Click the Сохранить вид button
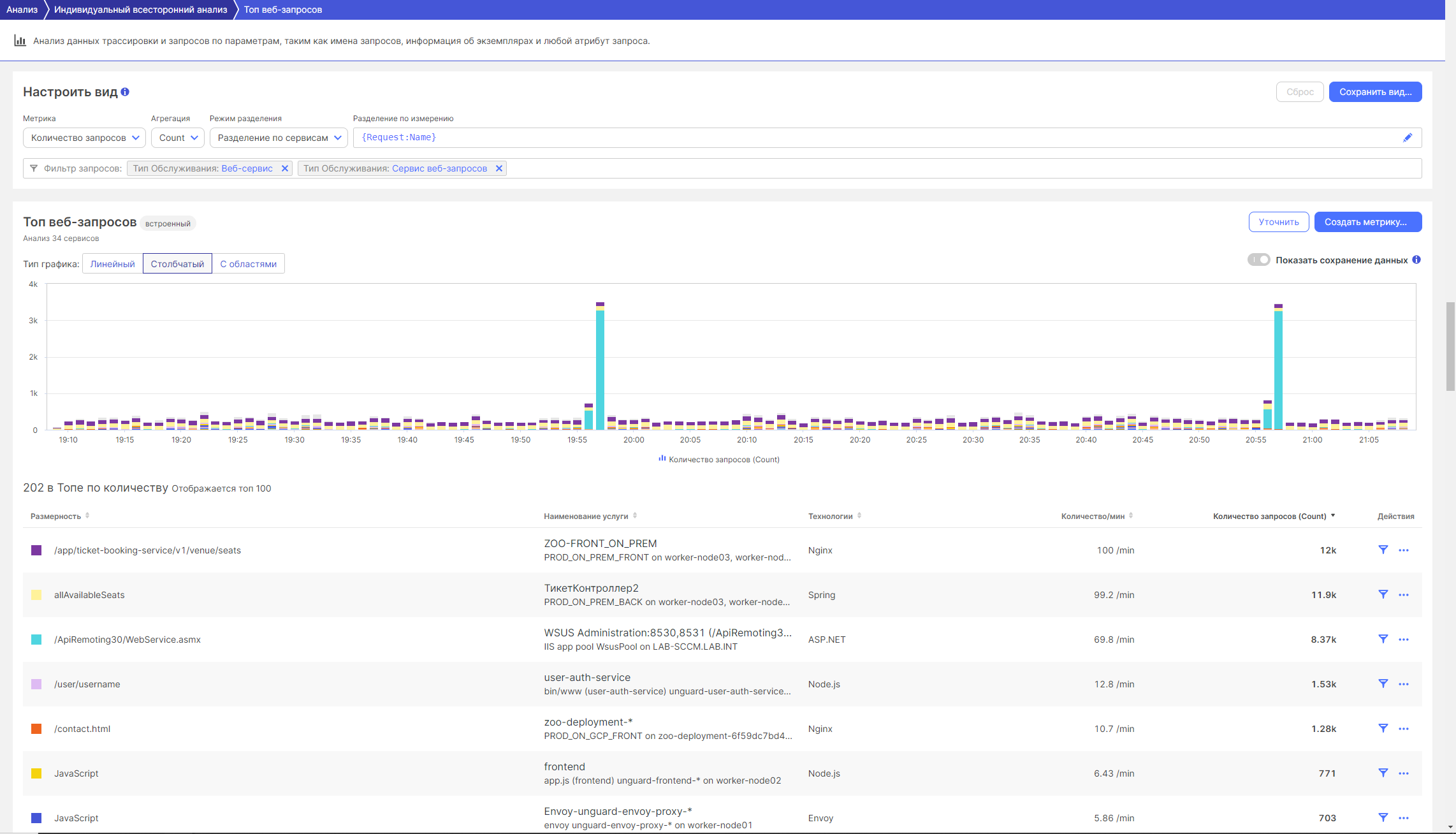Image resolution: width=1456 pixels, height=834 pixels. (1375, 92)
